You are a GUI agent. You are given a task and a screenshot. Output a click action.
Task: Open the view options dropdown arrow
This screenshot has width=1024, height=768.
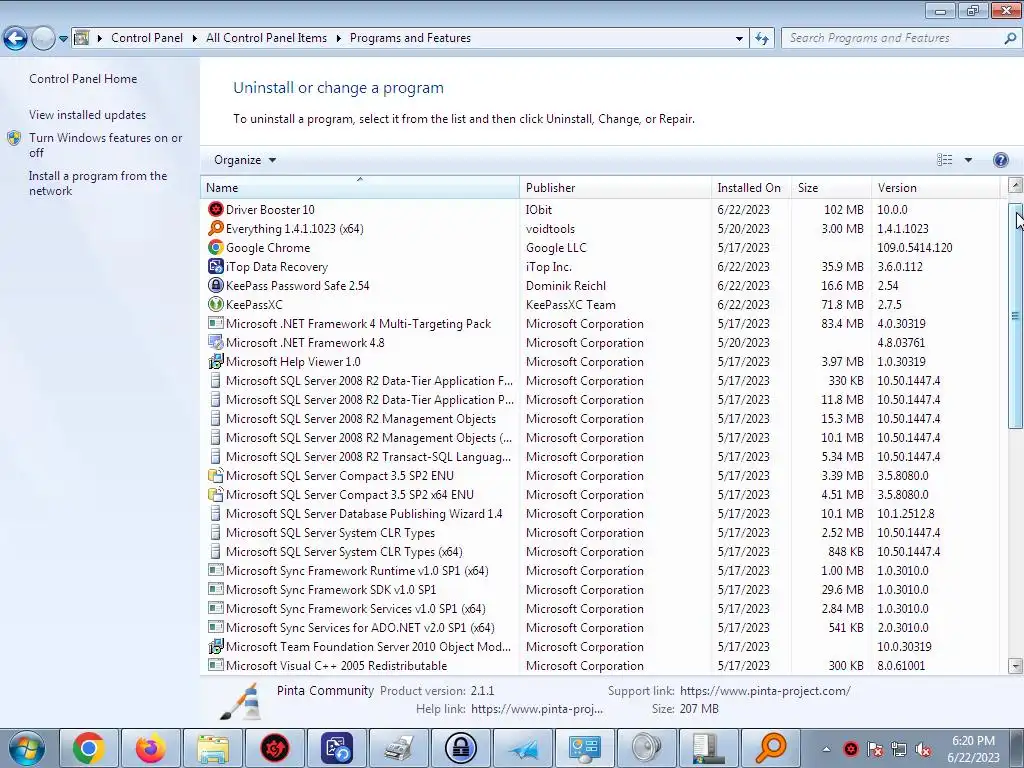point(968,160)
